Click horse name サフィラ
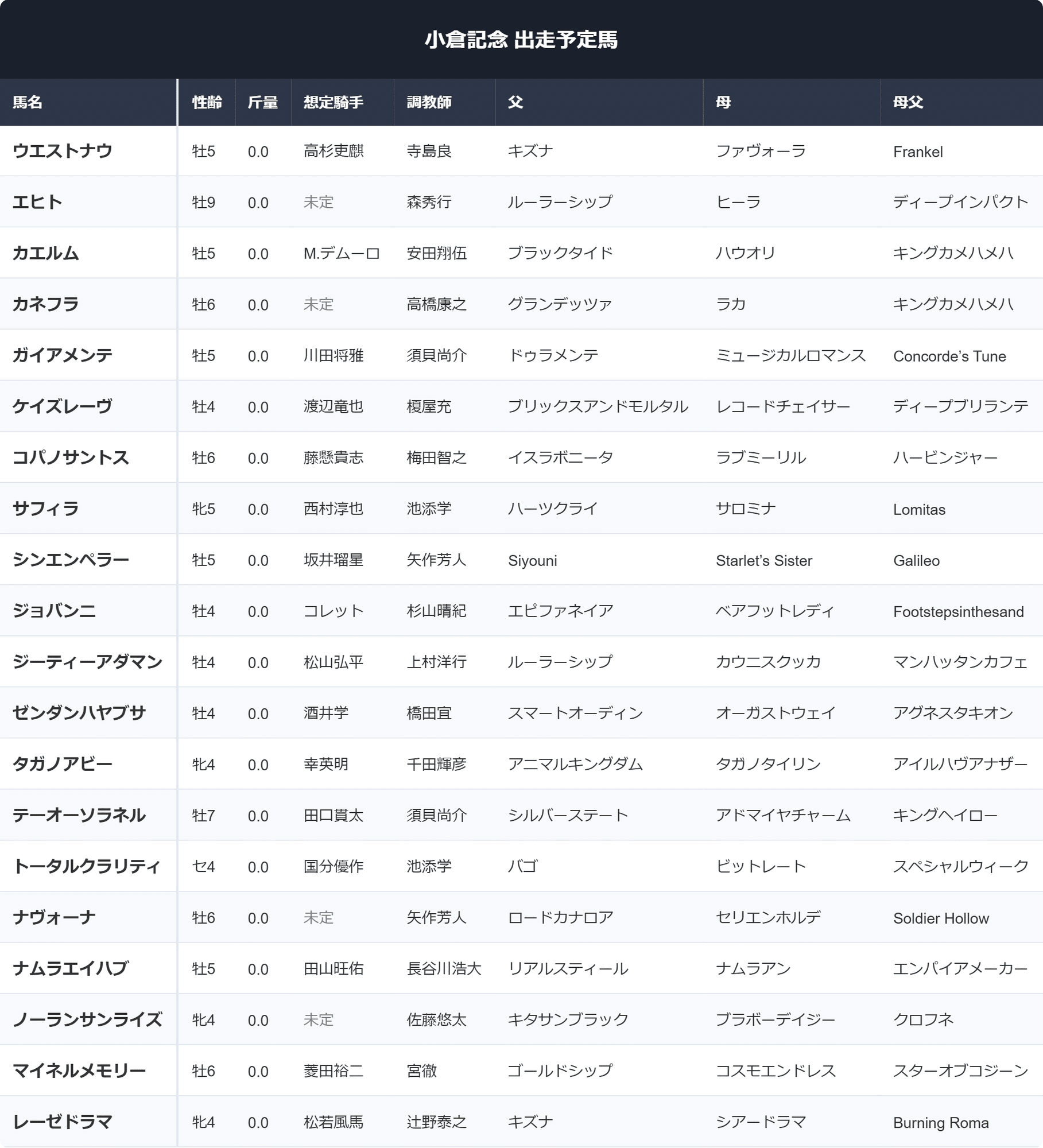1043x1148 pixels. click(x=46, y=509)
